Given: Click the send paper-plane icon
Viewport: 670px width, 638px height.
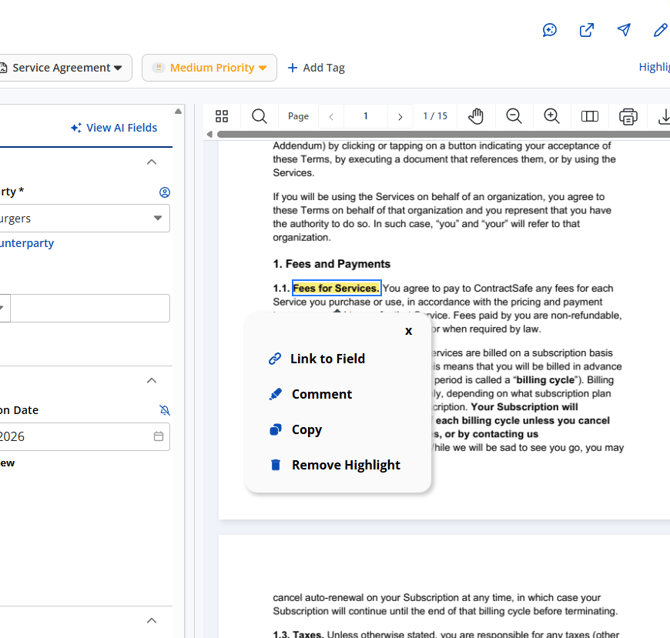Looking at the screenshot, I should pyautogui.click(x=624, y=30).
